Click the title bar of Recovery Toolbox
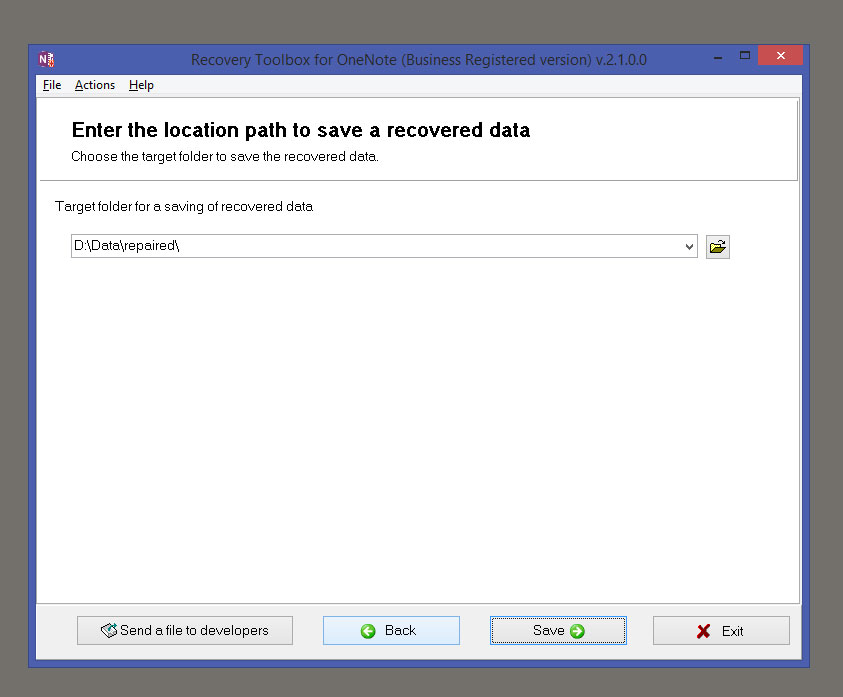 pos(420,59)
